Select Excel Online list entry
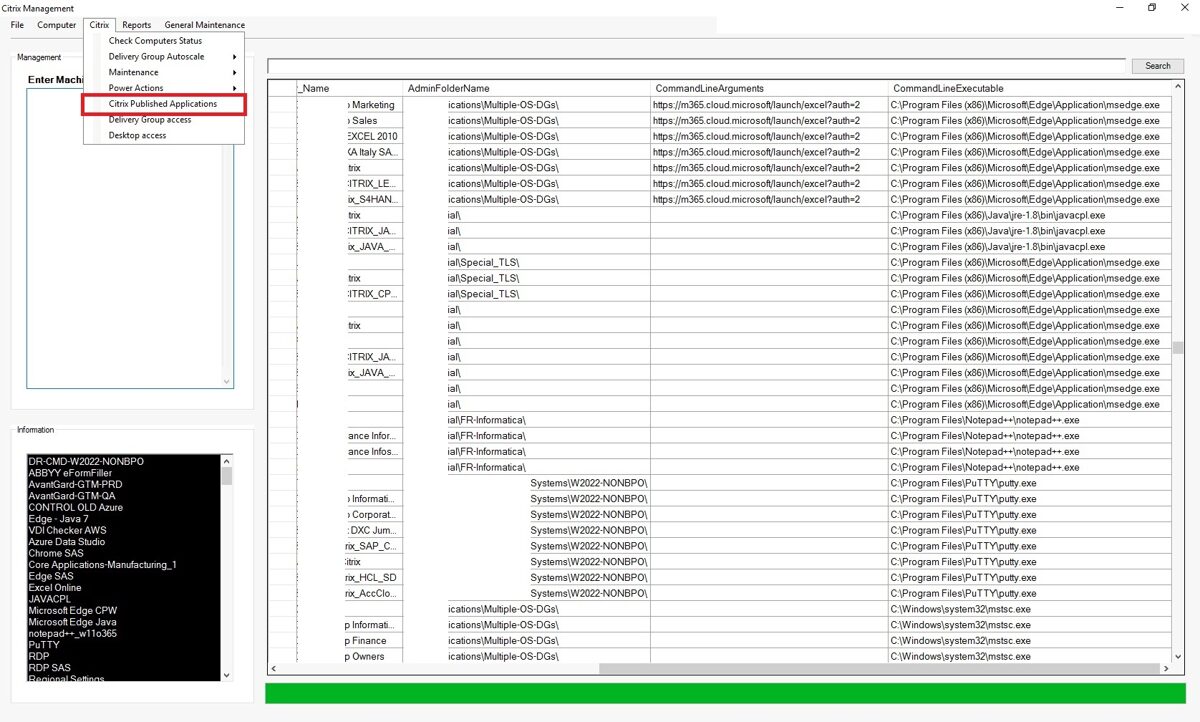The image size is (1200, 722). point(55,588)
